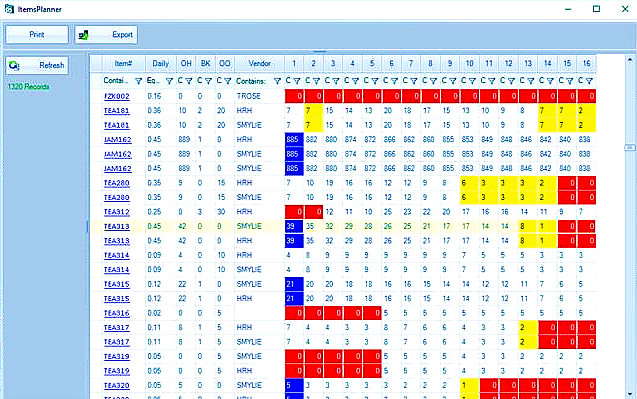The image size is (637, 399).
Task: Open filter funnel for OH column
Action: [x=189, y=81]
